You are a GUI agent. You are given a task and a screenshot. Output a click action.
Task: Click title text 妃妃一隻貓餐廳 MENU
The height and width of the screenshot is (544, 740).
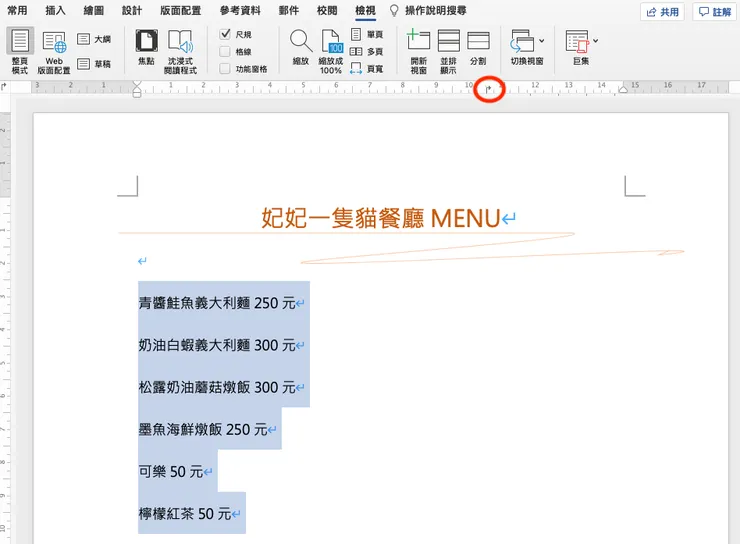tap(380, 218)
